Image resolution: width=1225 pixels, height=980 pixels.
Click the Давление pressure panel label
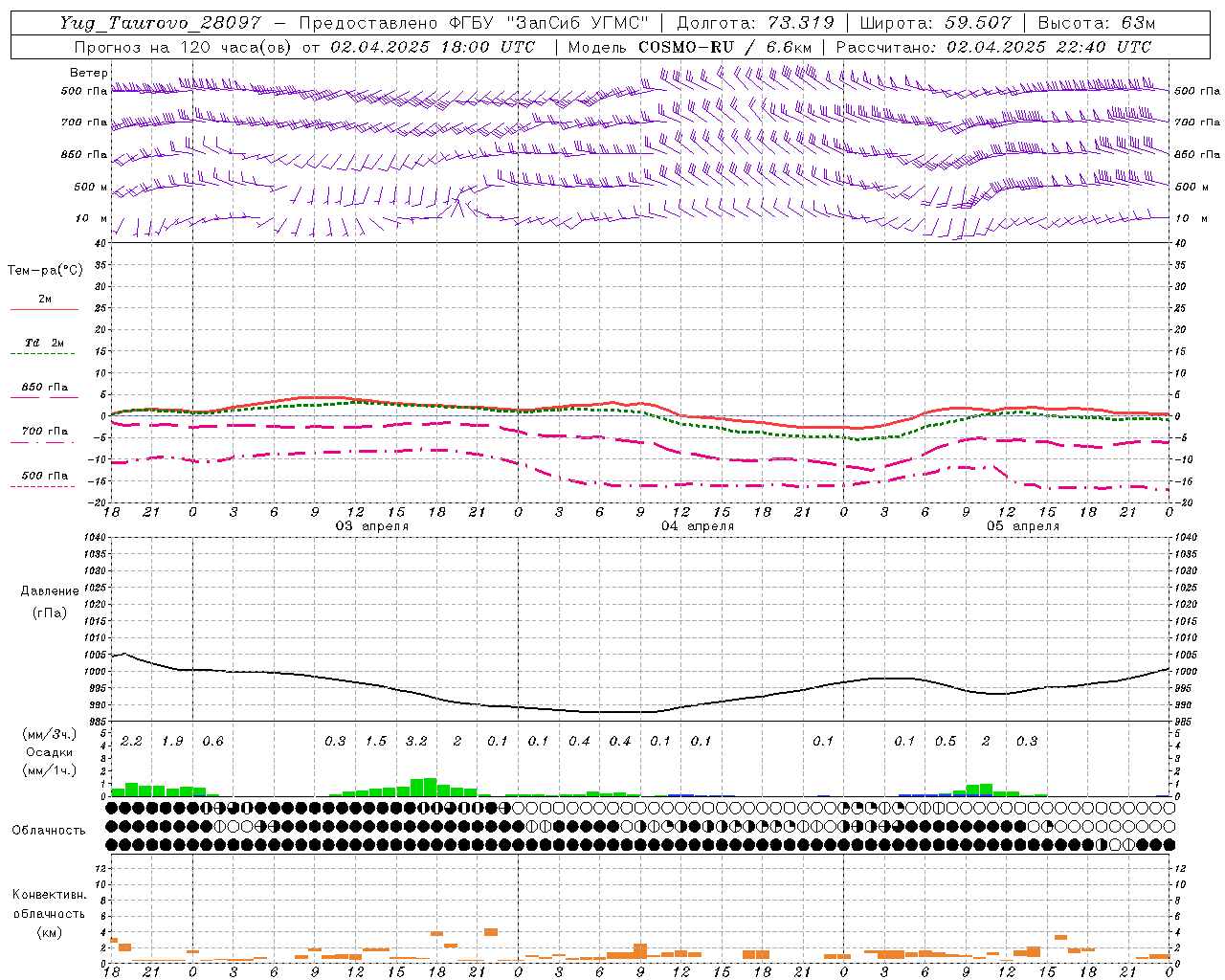(50, 591)
